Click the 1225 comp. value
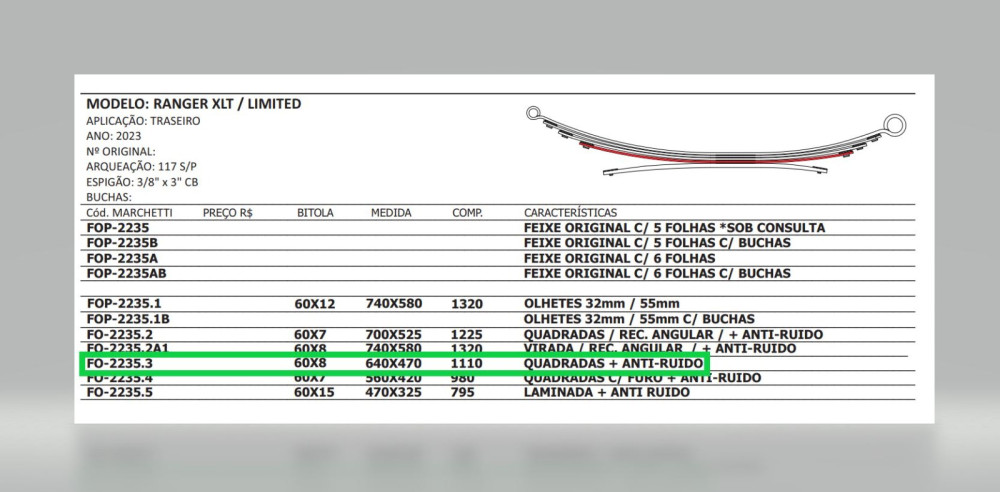1000x492 pixels. [x=467, y=335]
